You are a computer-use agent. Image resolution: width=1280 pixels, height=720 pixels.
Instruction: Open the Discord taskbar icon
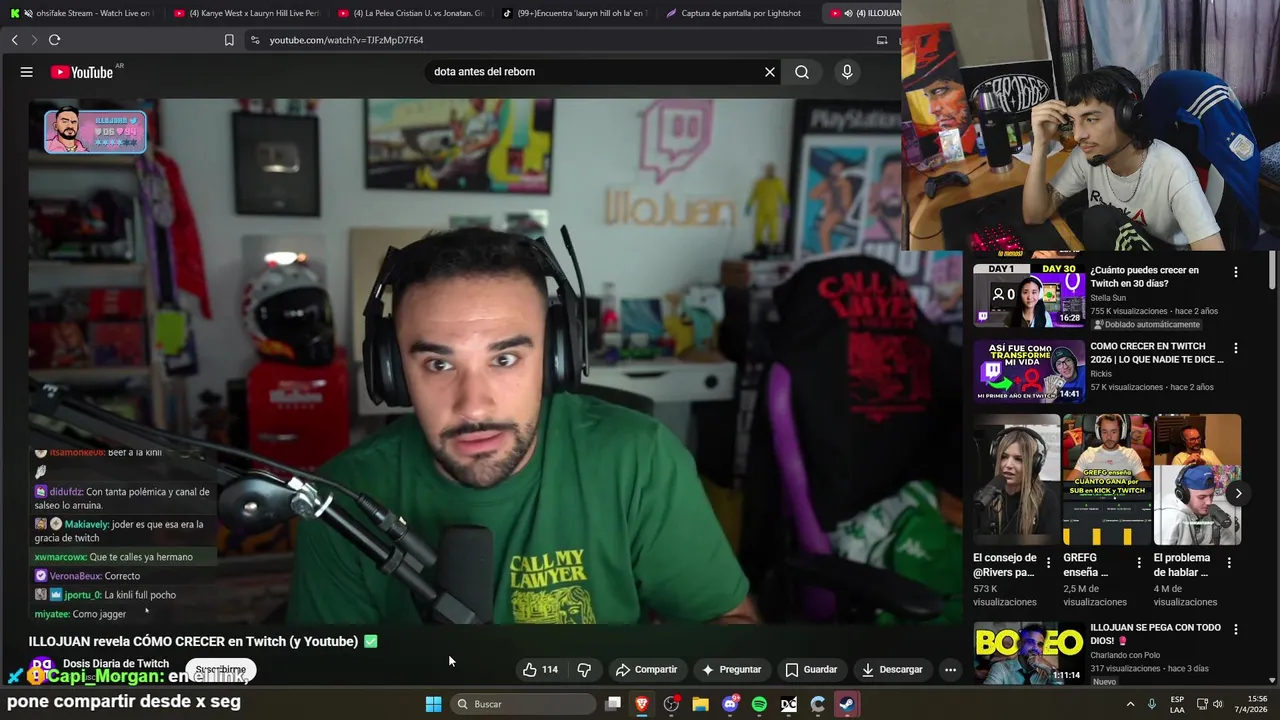pos(730,704)
